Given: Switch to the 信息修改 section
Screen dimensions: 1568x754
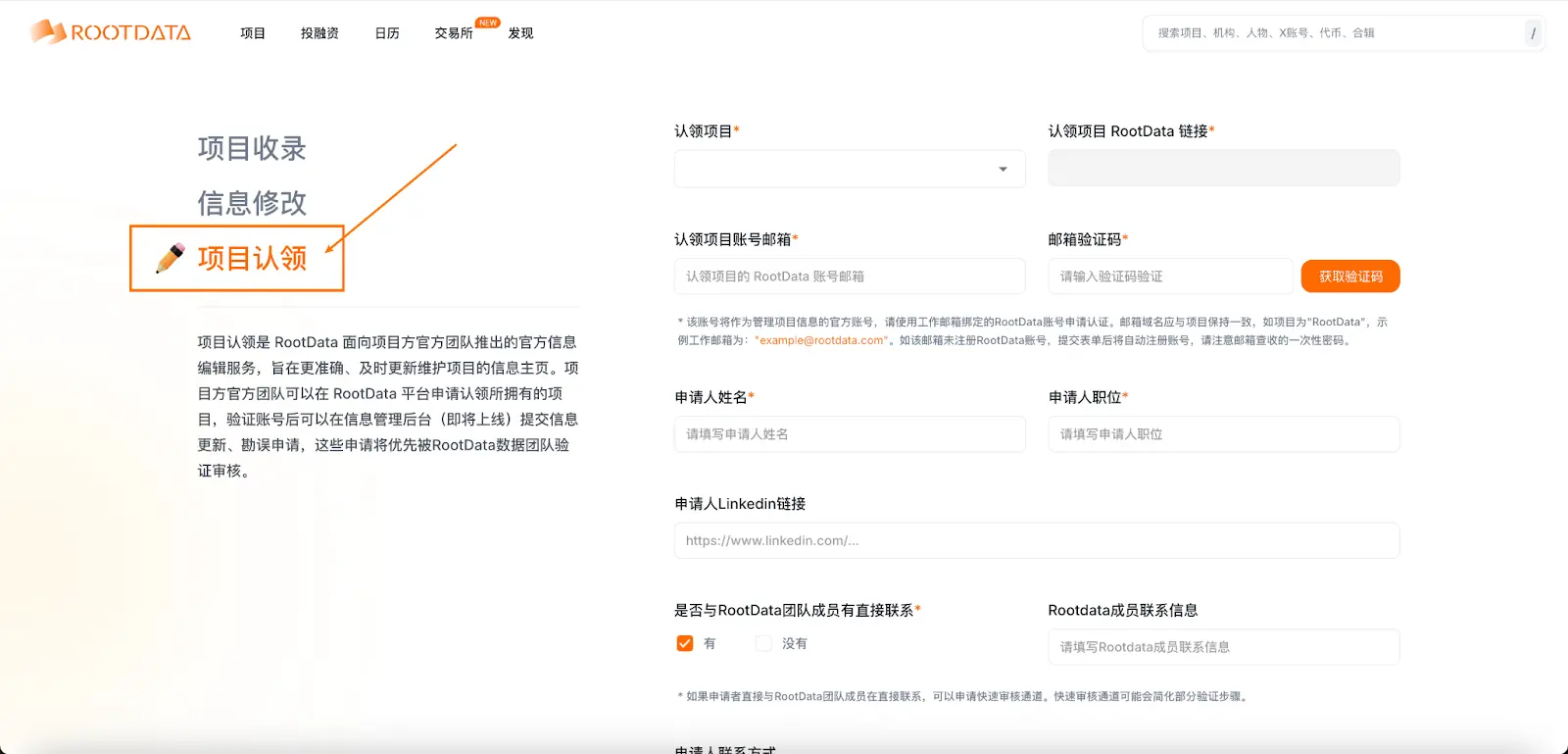Looking at the screenshot, I should 252,203.
